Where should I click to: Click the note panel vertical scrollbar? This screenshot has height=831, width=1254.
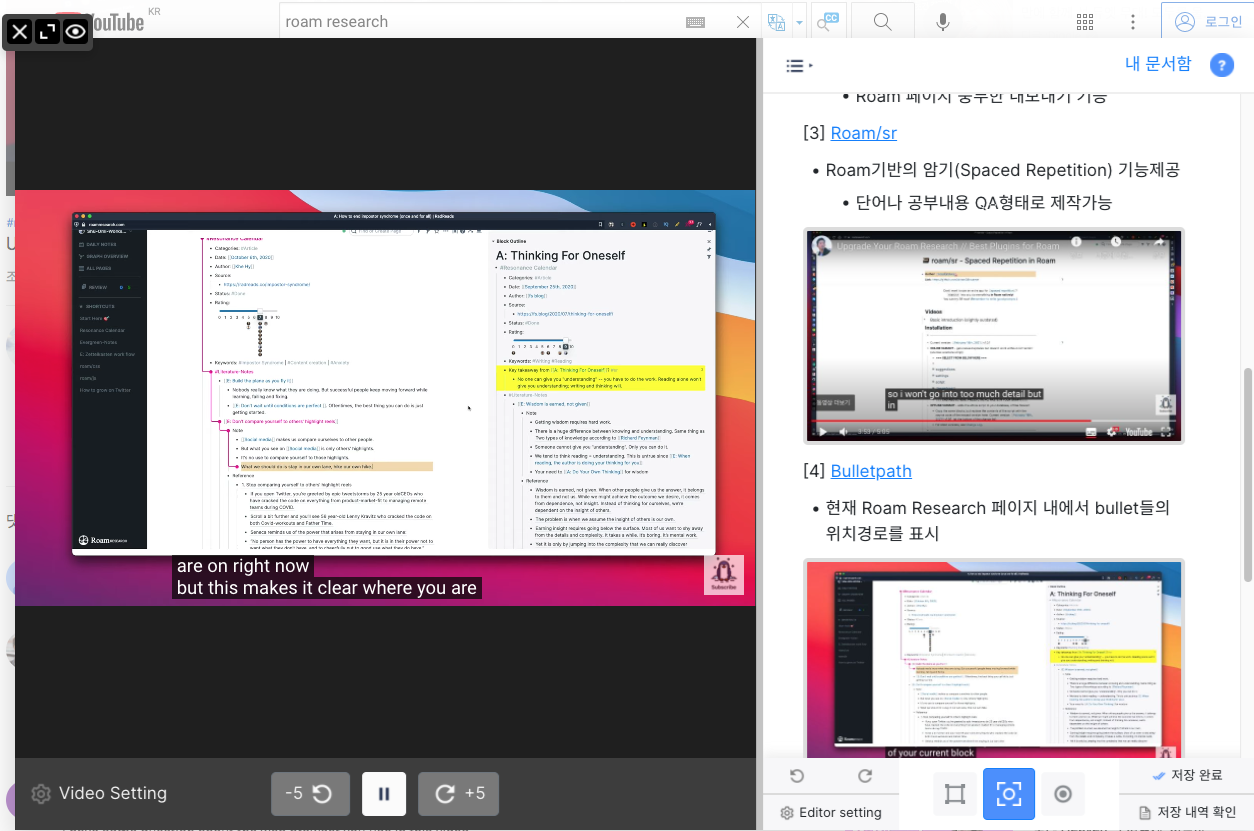1247,475
